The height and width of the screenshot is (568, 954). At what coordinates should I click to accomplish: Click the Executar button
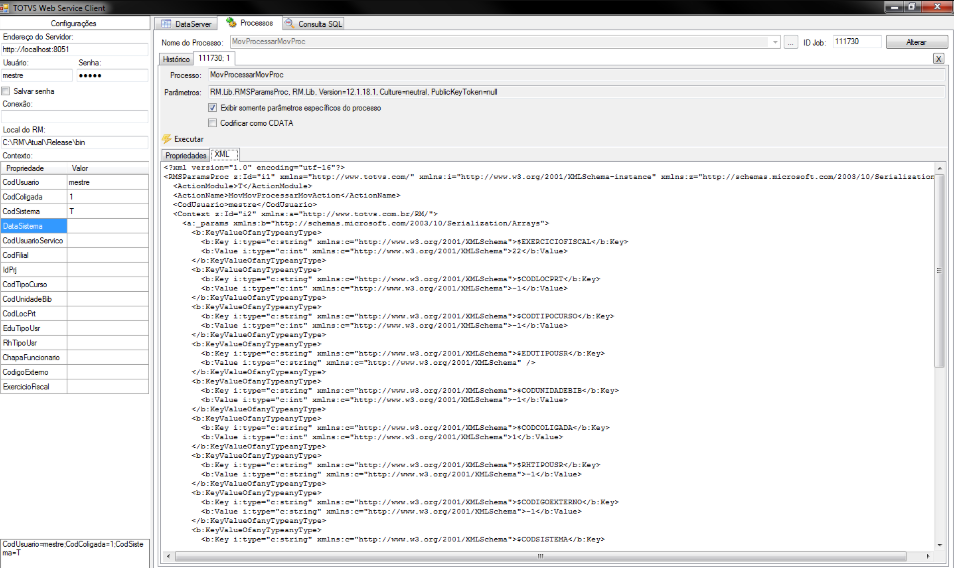183,139
